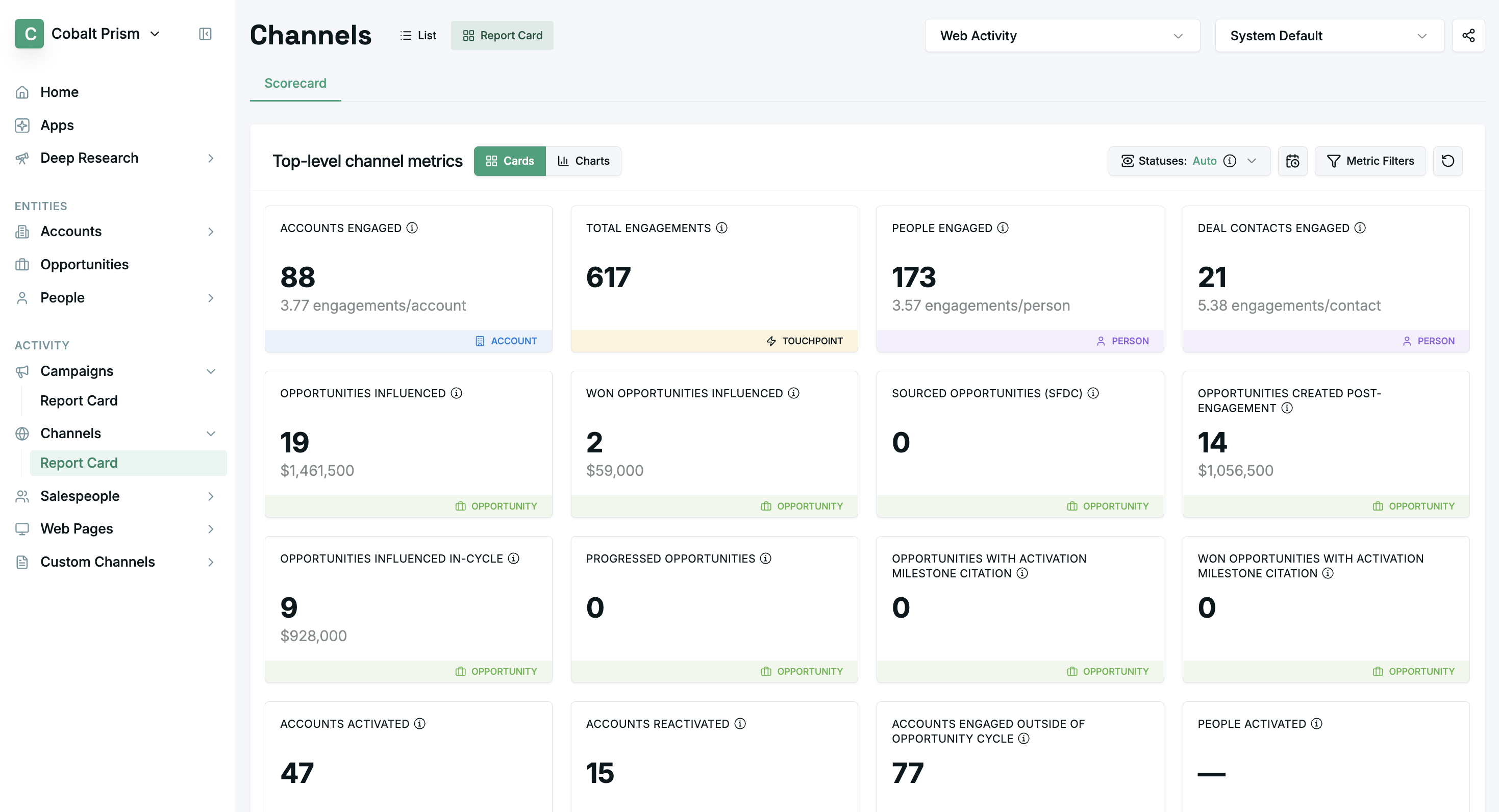Click the share icon button

pyautogui.click(x=1467, y=36)
